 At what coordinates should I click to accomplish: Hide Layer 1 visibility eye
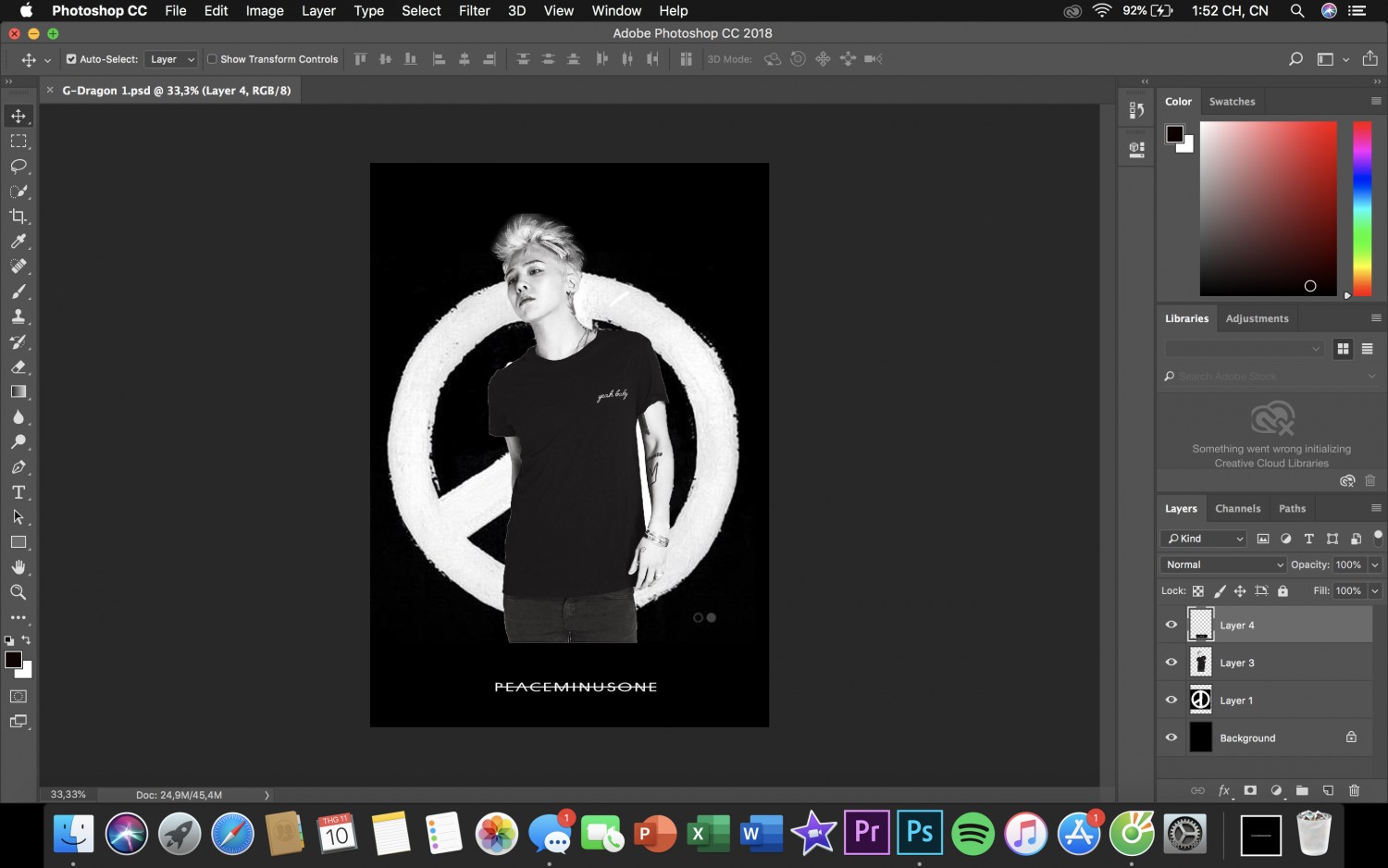point(1171,700)
